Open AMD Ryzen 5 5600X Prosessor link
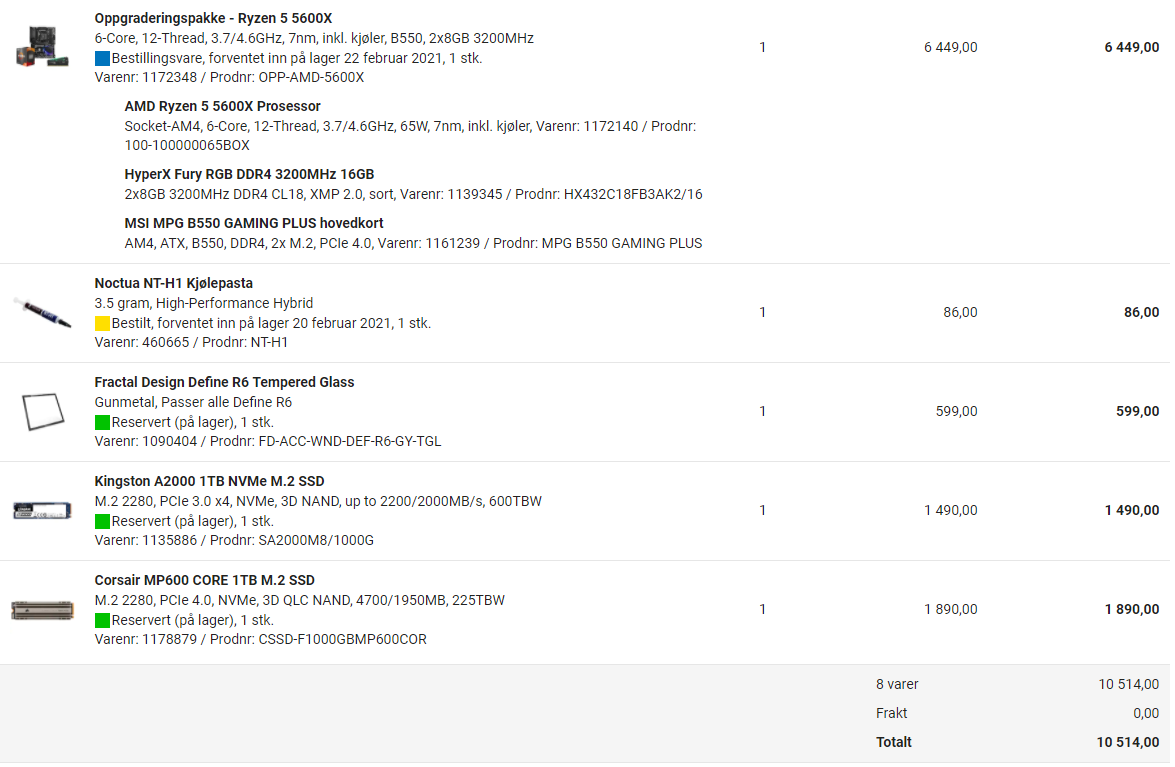 tap(222, 106)
